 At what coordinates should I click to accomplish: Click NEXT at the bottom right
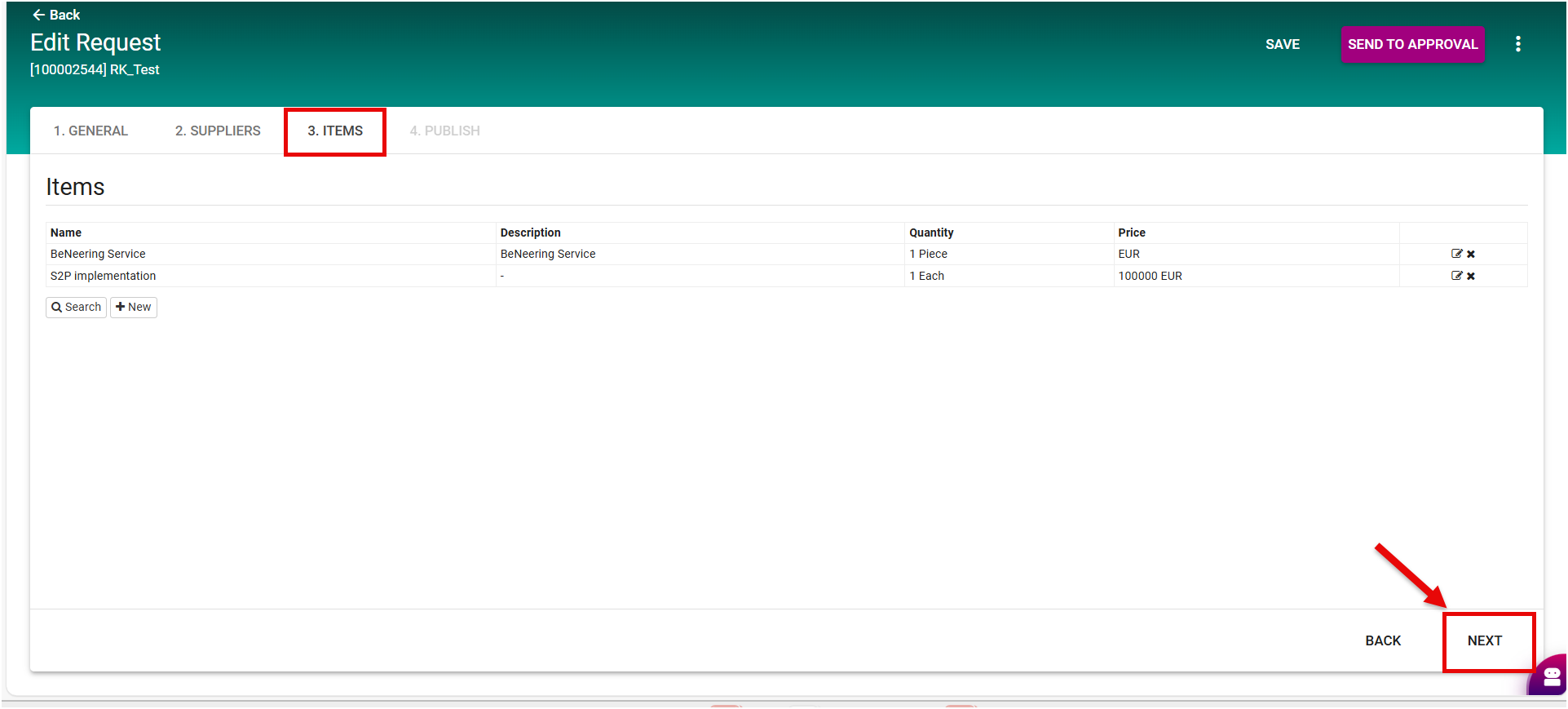[x=1484, y=640]
